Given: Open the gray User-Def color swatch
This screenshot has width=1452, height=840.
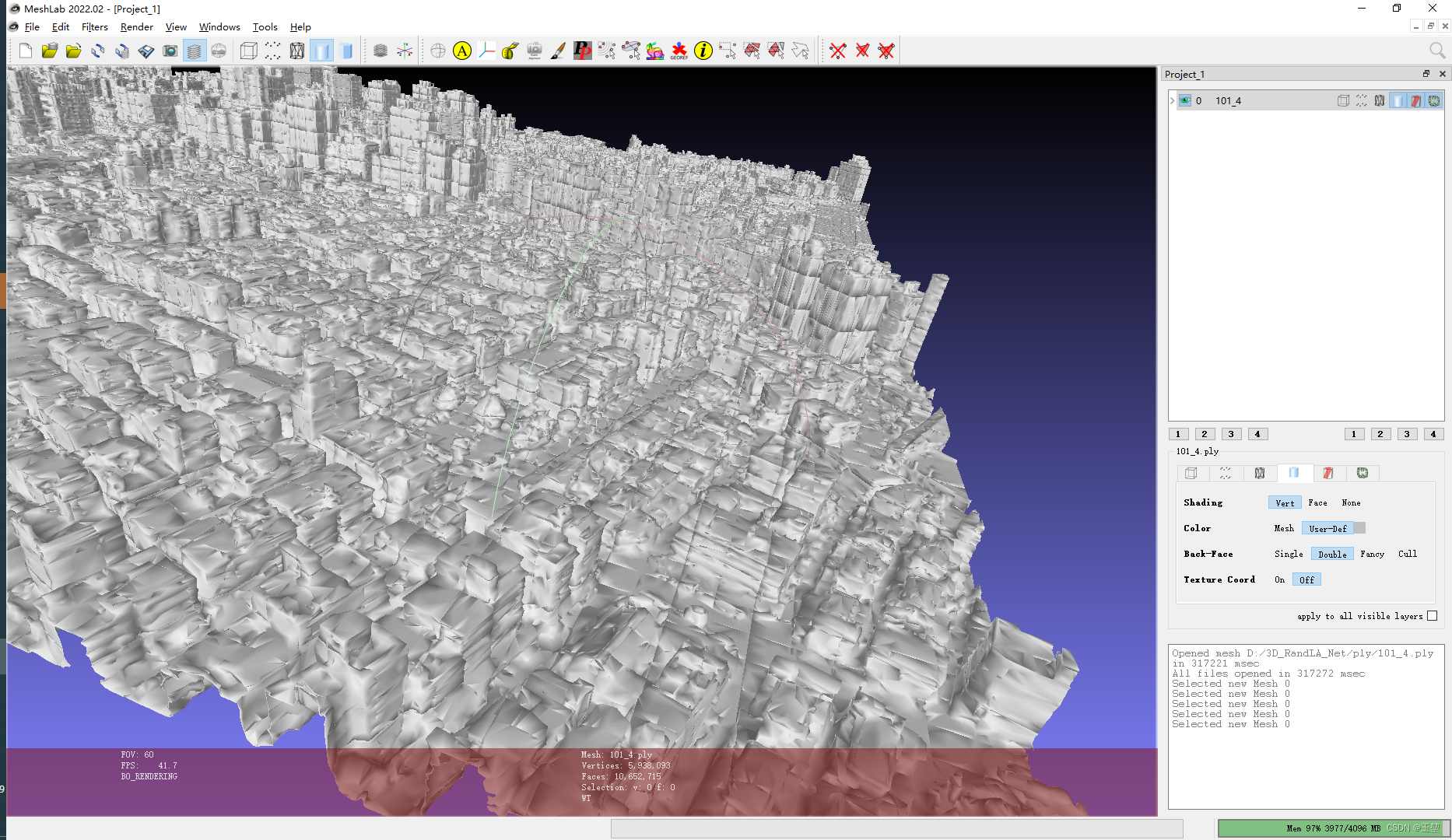Looking at the screenshot, I should 1359,528.
